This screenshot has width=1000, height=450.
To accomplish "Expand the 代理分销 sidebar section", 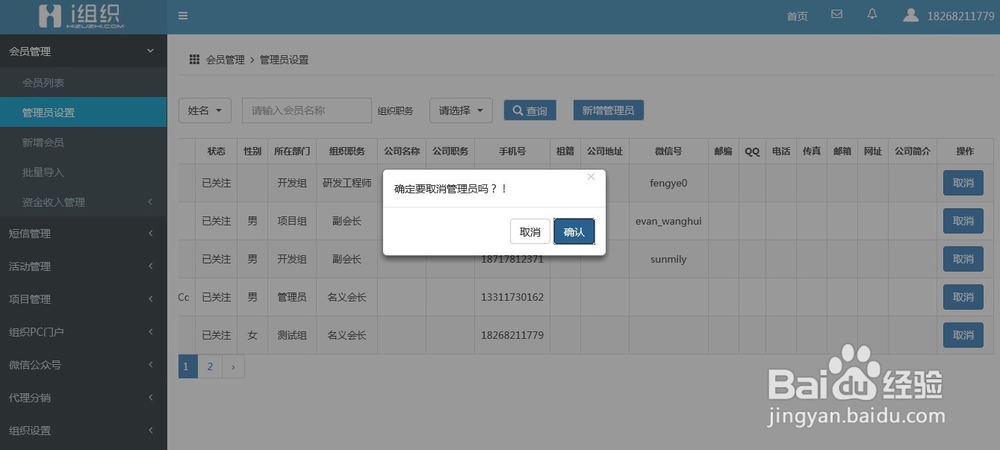I will (x=84, y=397).
